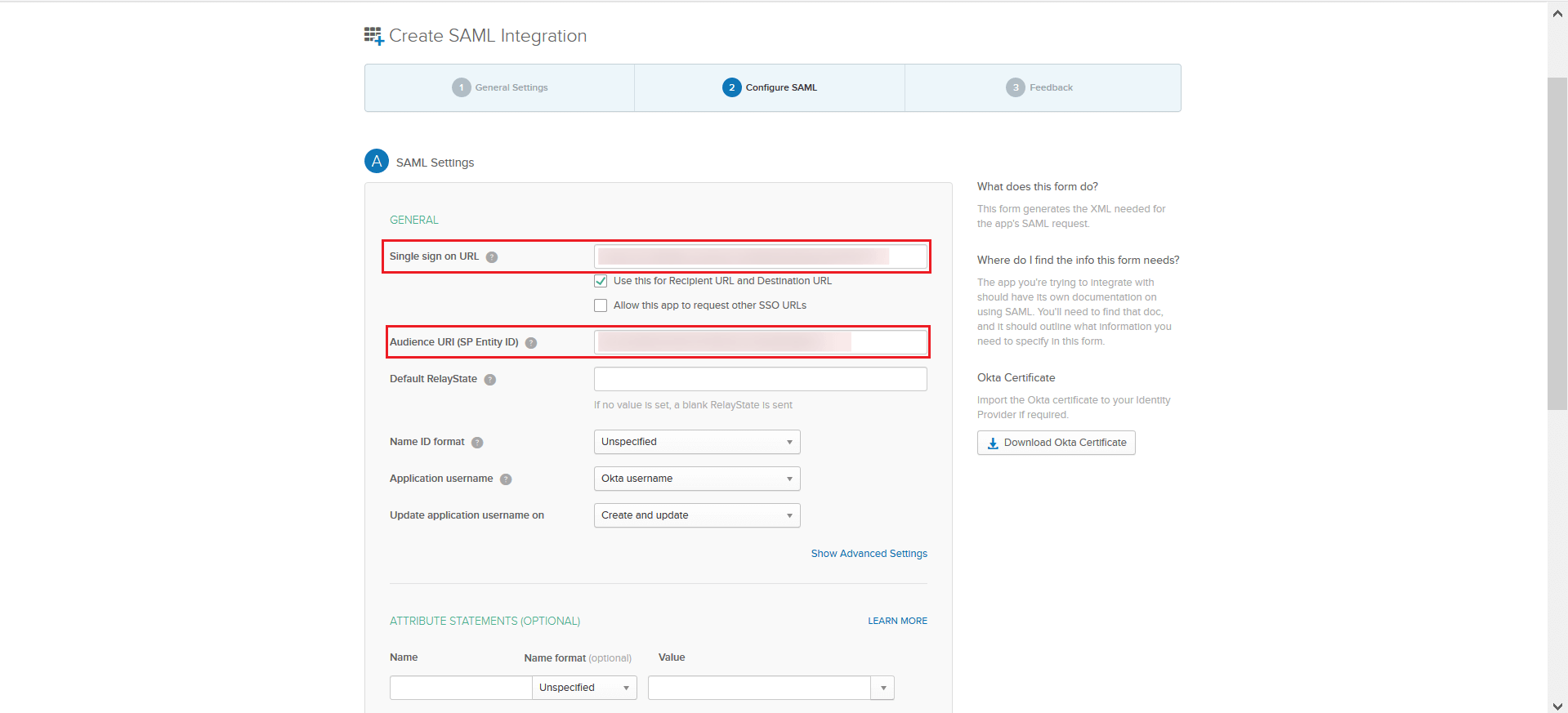Click help icon next to Default RelayState
The width and height of the screenshot is (1568, 713).
point(490,380)
